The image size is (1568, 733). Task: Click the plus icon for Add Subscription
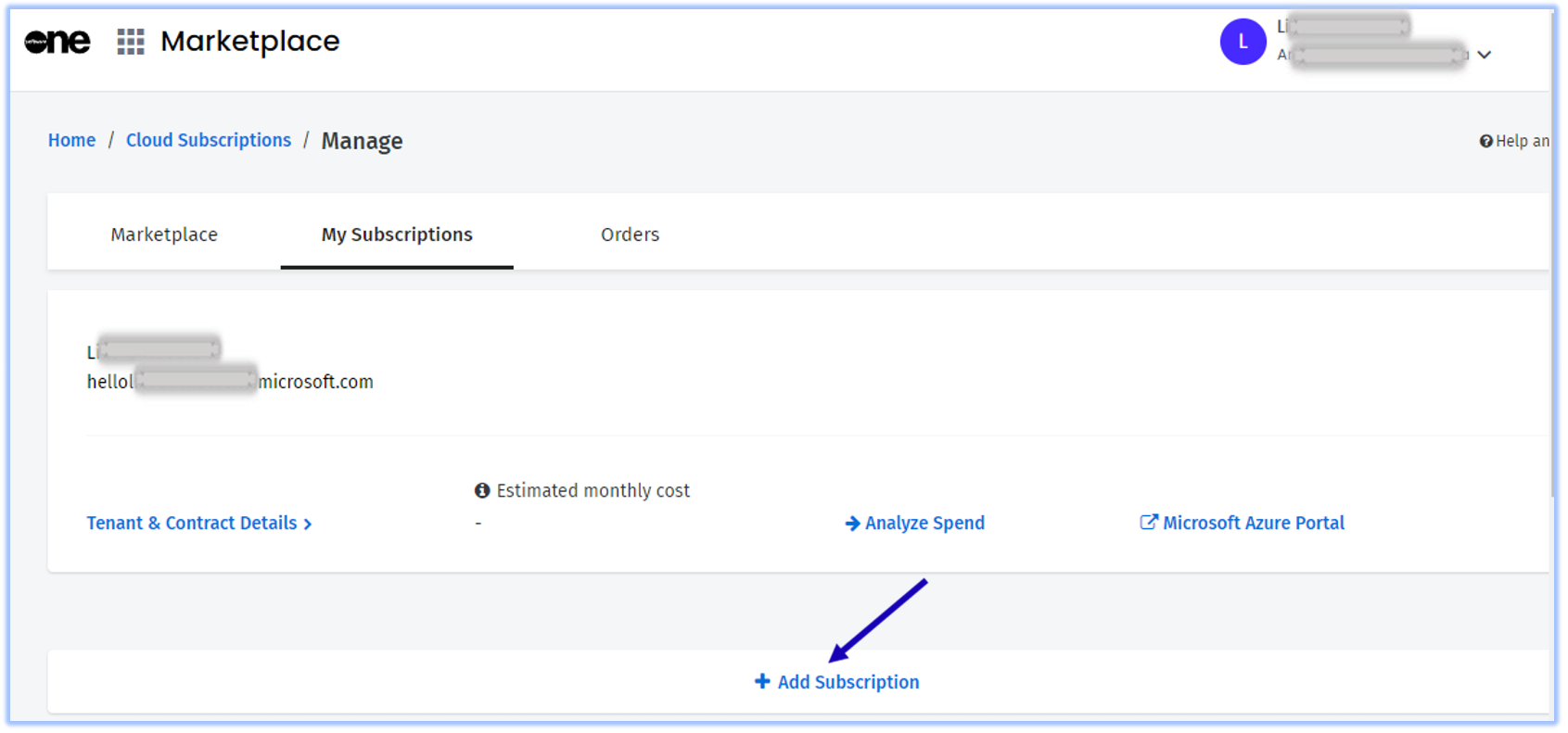pos(762,682)
